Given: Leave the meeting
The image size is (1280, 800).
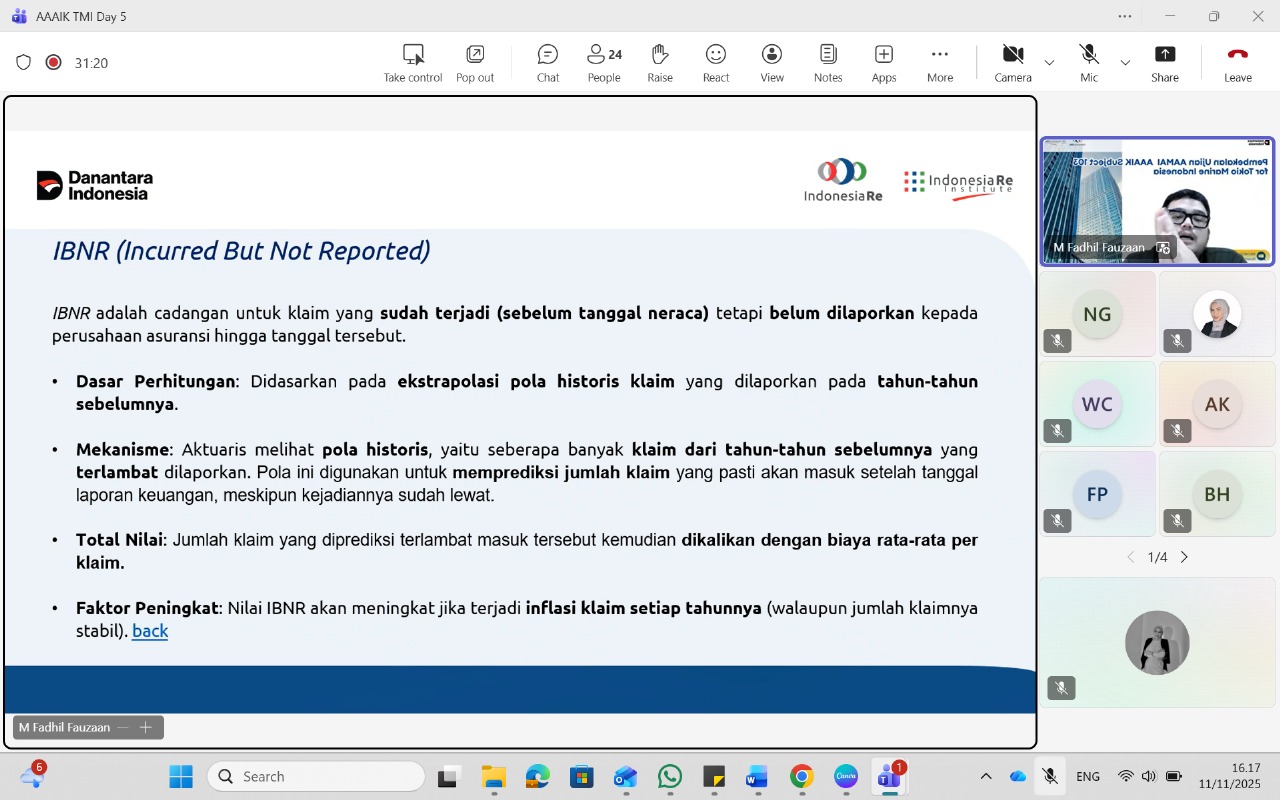Looking at the screenshot, I should [x=1238, y=62].
